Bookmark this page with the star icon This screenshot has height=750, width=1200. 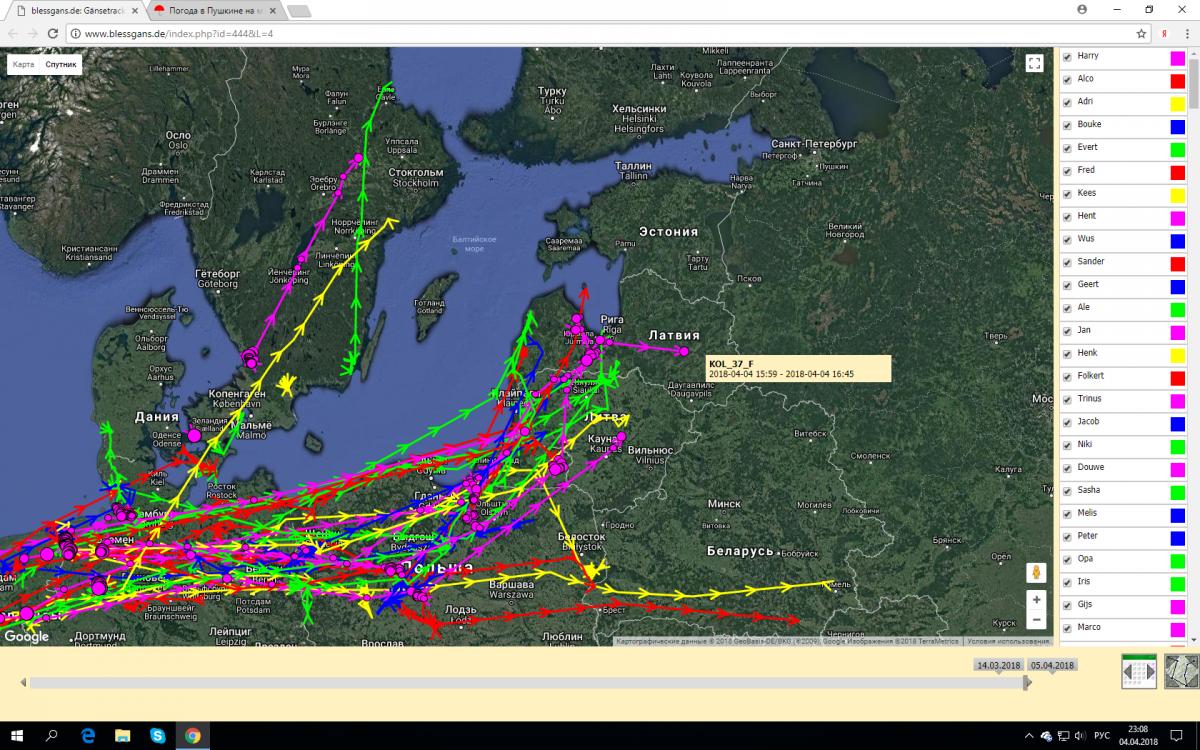(x=1141, y=33)
